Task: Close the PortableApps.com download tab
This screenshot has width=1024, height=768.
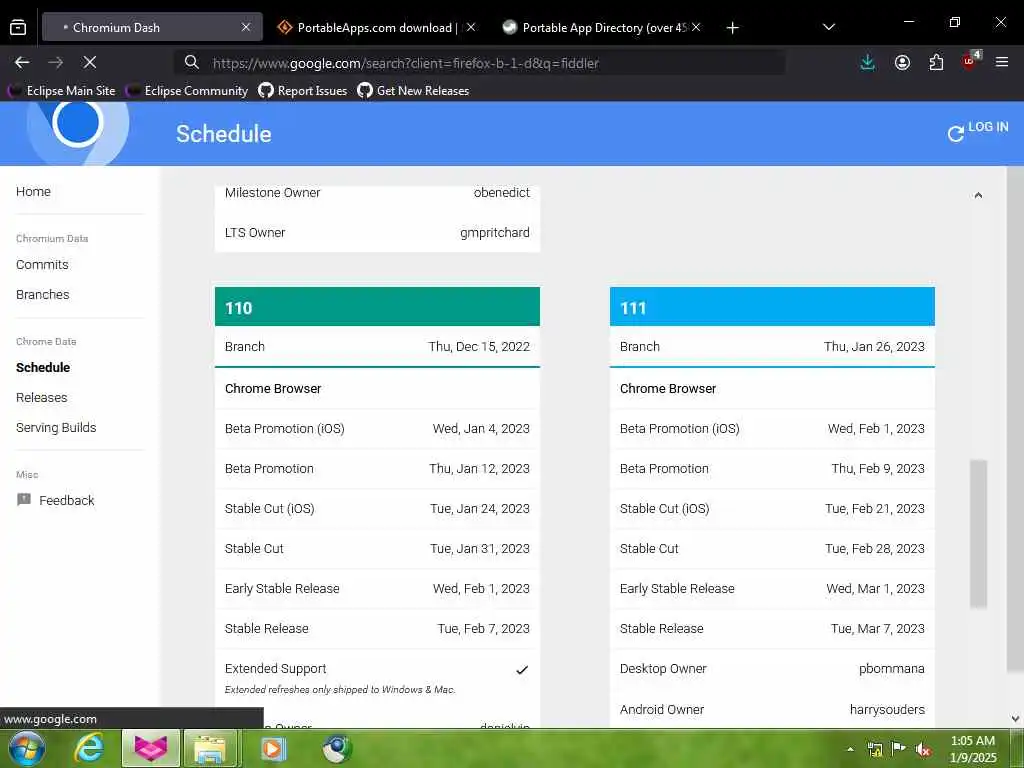Action: pyautogui.click(x=471, y=27)
